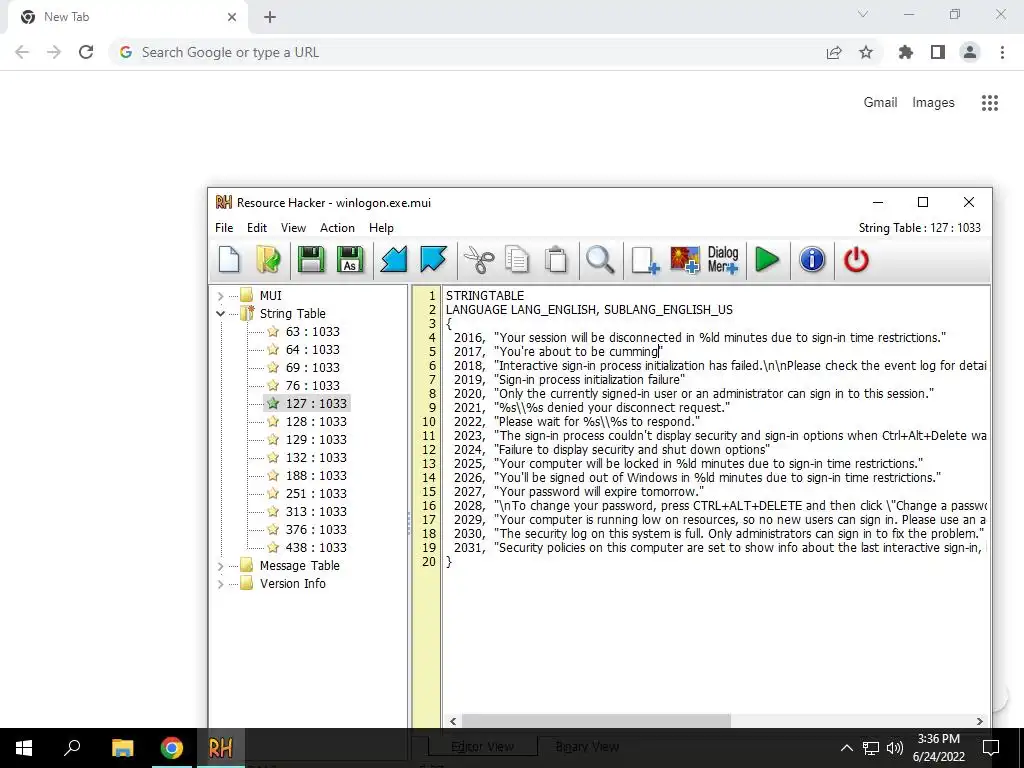
Task: Show hidden system tray icons
Action: click(846, 748)
